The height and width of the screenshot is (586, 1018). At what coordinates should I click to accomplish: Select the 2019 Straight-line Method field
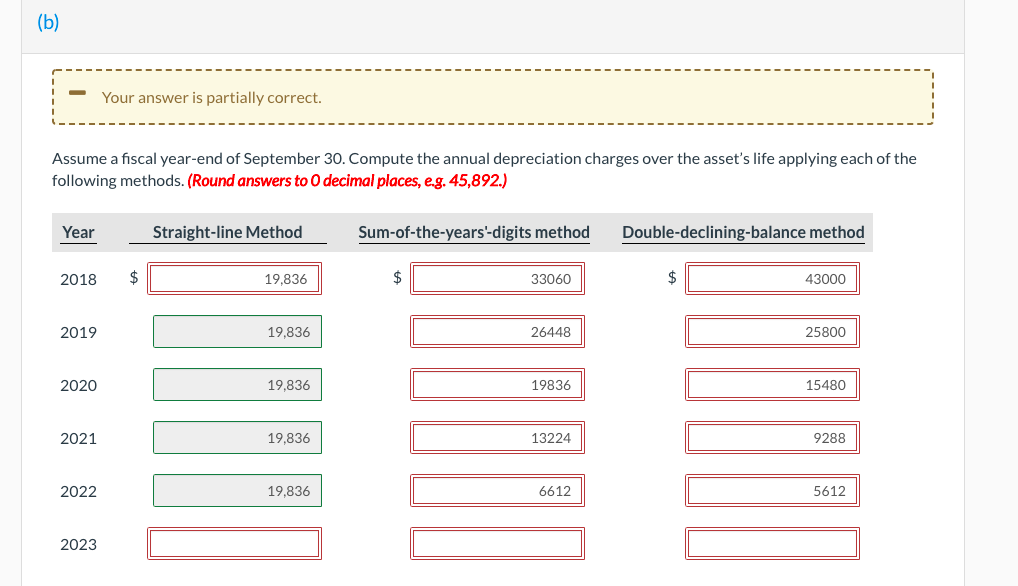coord(238,332)
